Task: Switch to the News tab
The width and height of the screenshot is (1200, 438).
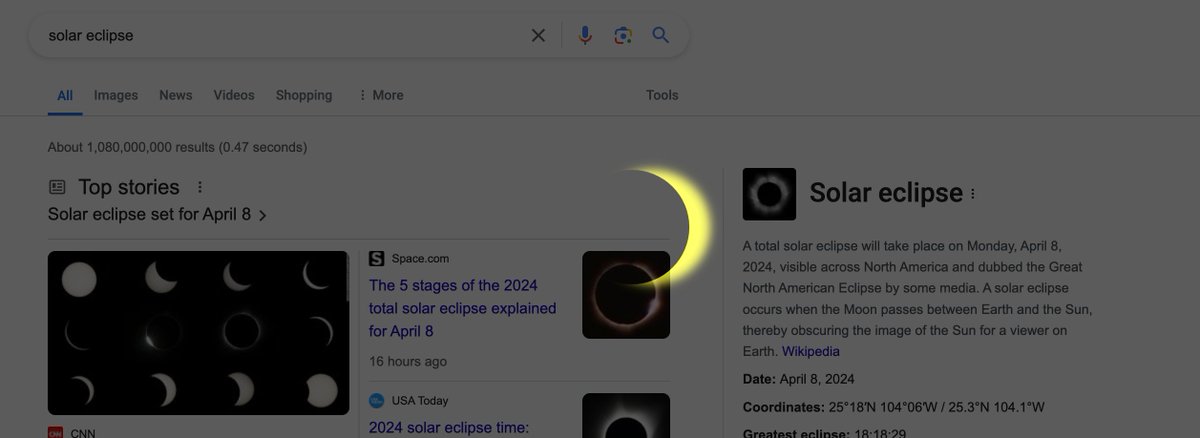Action: pyautogui.click(x=175, y=95)
